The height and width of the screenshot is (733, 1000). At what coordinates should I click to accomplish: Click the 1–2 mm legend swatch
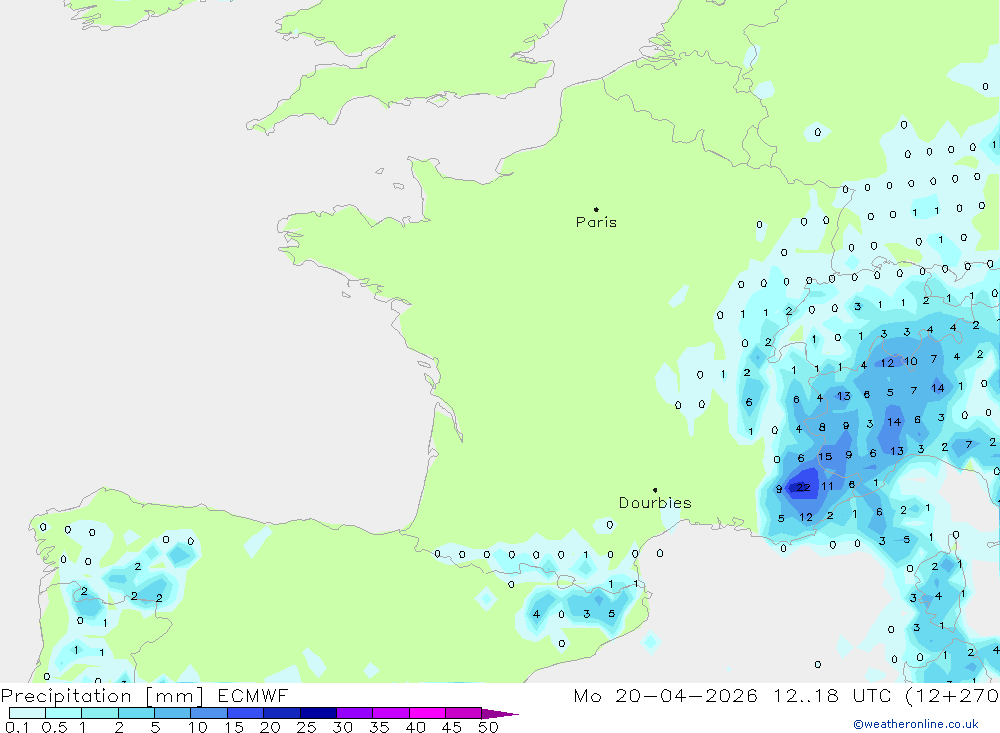pyautogui.click(x=100, y=713)
